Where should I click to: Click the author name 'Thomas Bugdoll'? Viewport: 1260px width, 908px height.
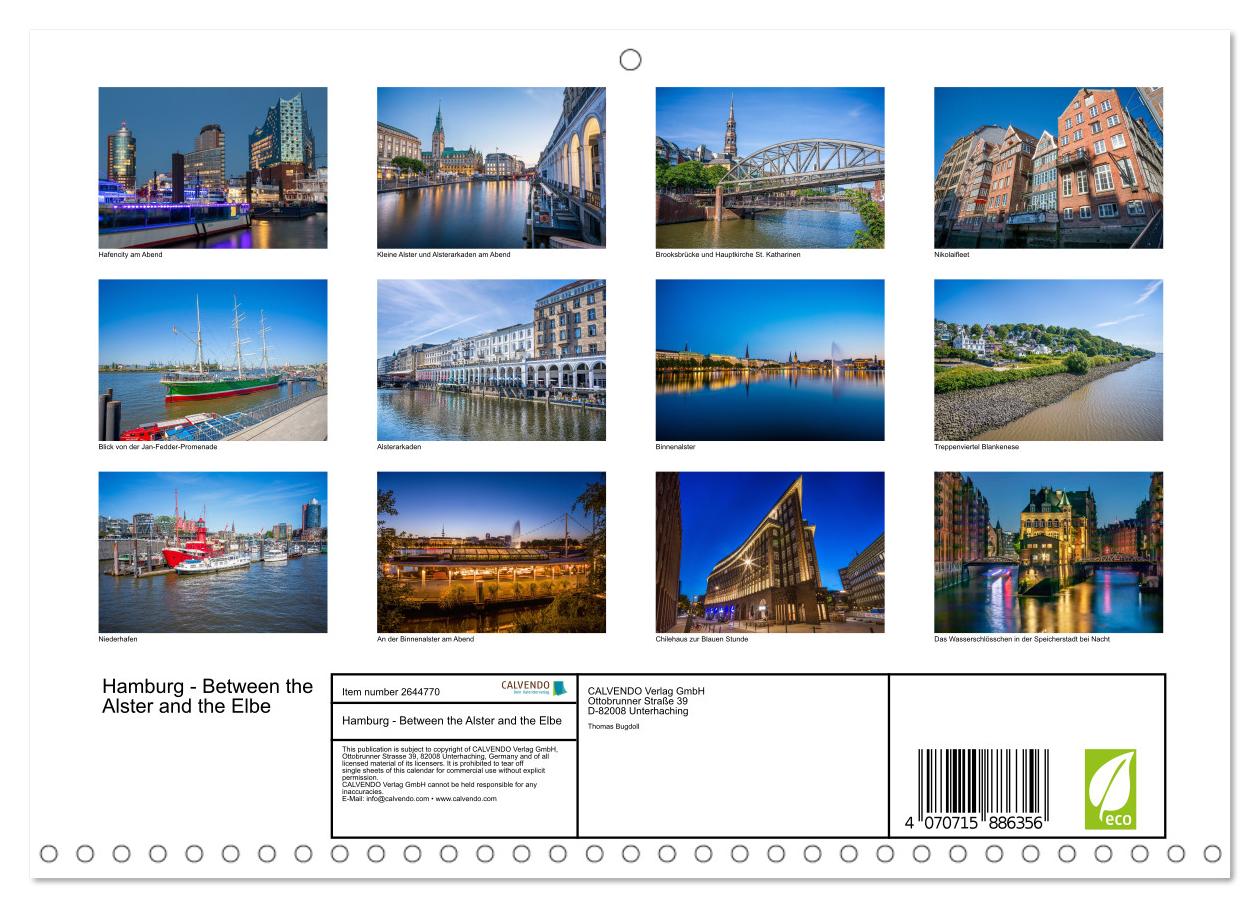(614, 726)
